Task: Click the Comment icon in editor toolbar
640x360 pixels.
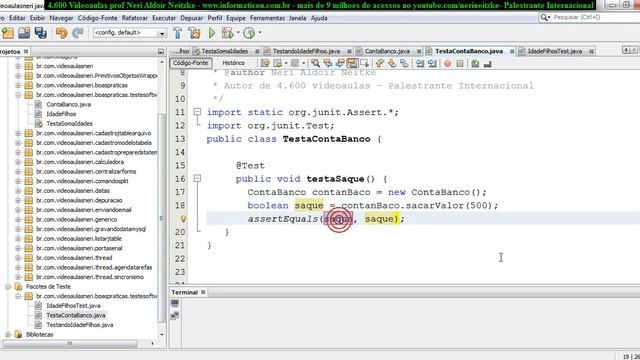Action: pyautogui.click(x=475, y=63)
